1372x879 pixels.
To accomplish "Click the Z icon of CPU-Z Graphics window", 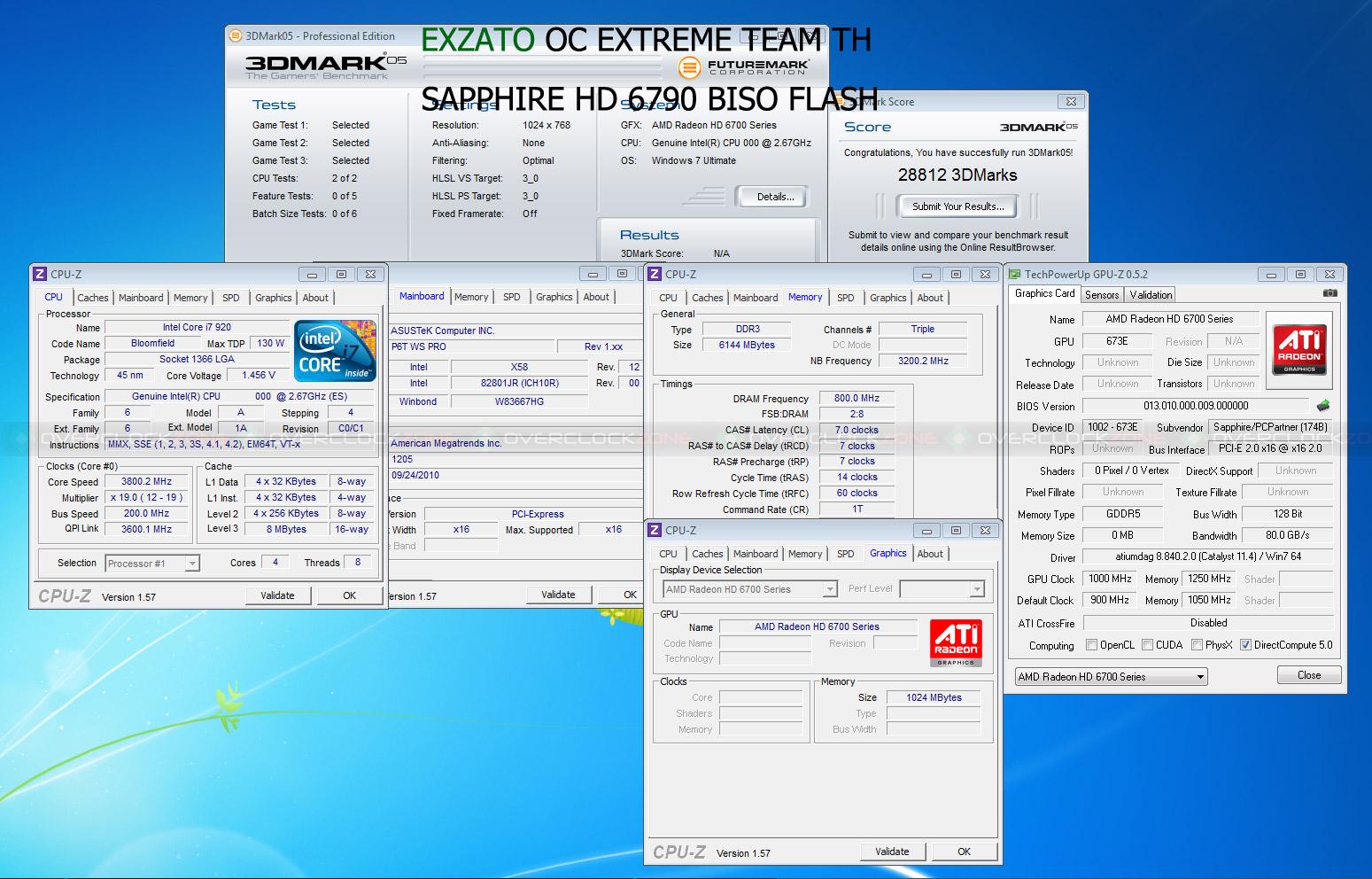I will click(655, 530).
